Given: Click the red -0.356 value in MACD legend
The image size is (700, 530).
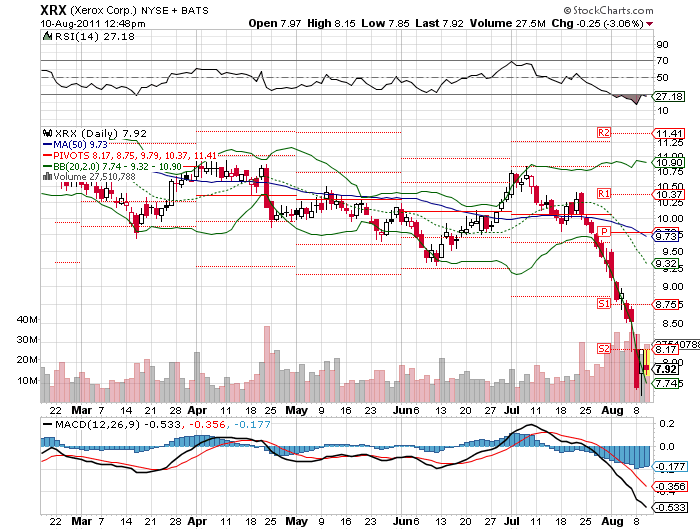Looking at the screenshot, I should [x=208, y=424].
